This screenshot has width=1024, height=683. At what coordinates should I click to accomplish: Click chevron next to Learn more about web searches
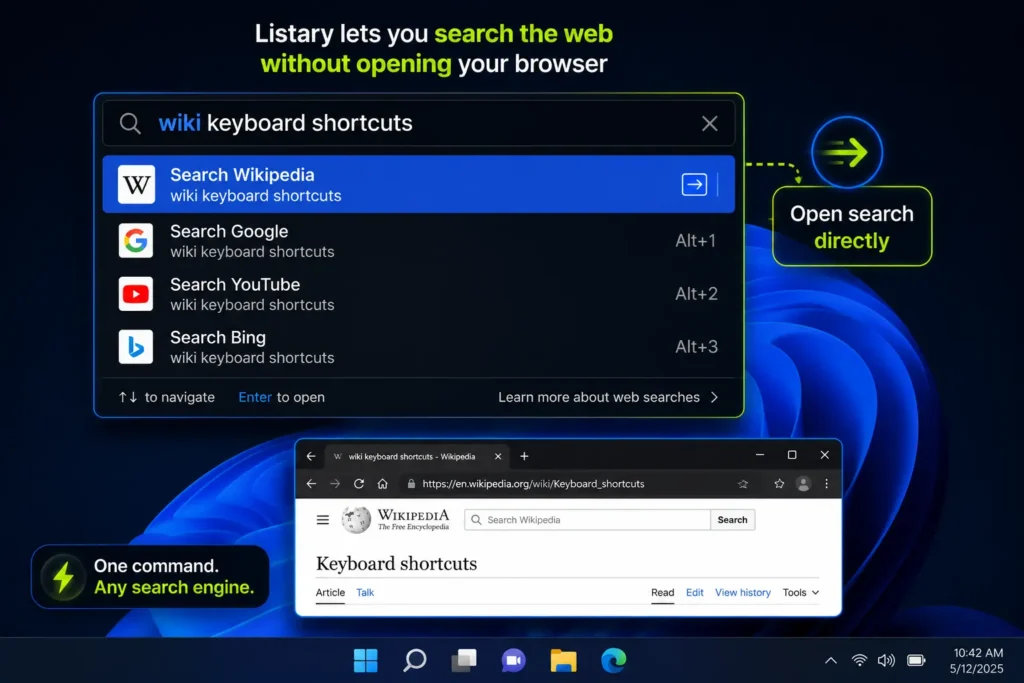[x=714, y=397]
